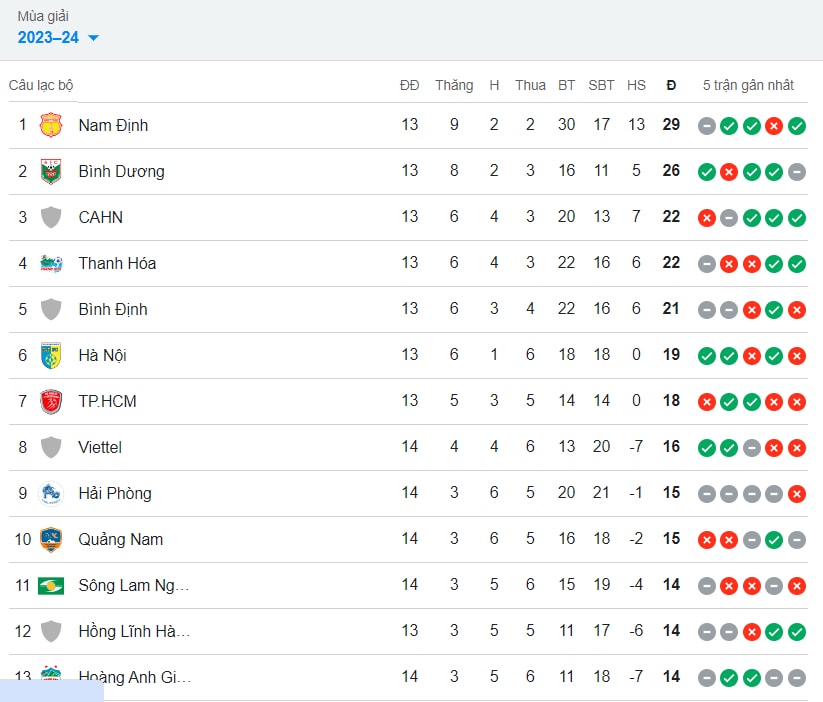Click the Thanh Hóa club logo

coord(51,263)
